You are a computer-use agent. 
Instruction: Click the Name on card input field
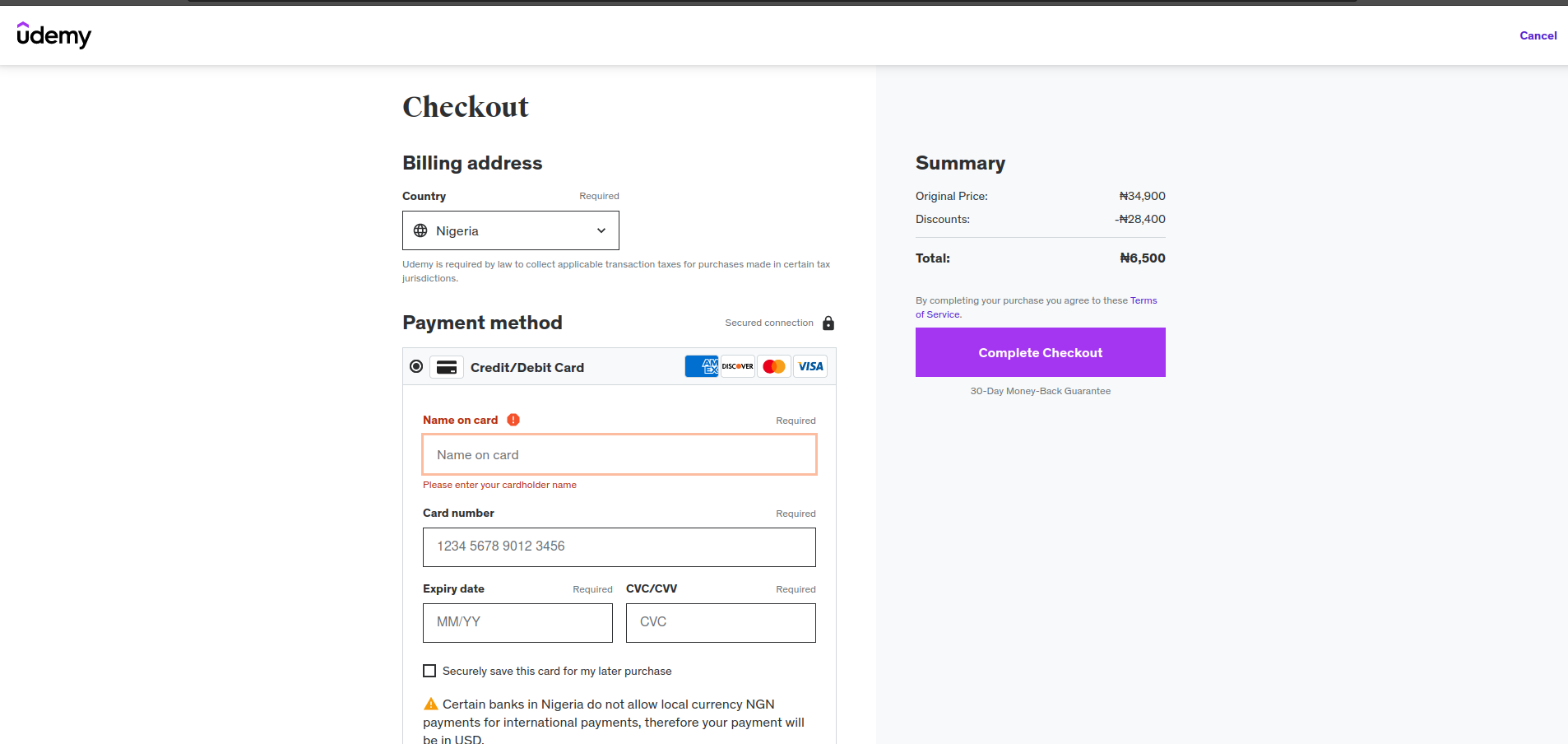pyautogui.click(x=619, y=454)
